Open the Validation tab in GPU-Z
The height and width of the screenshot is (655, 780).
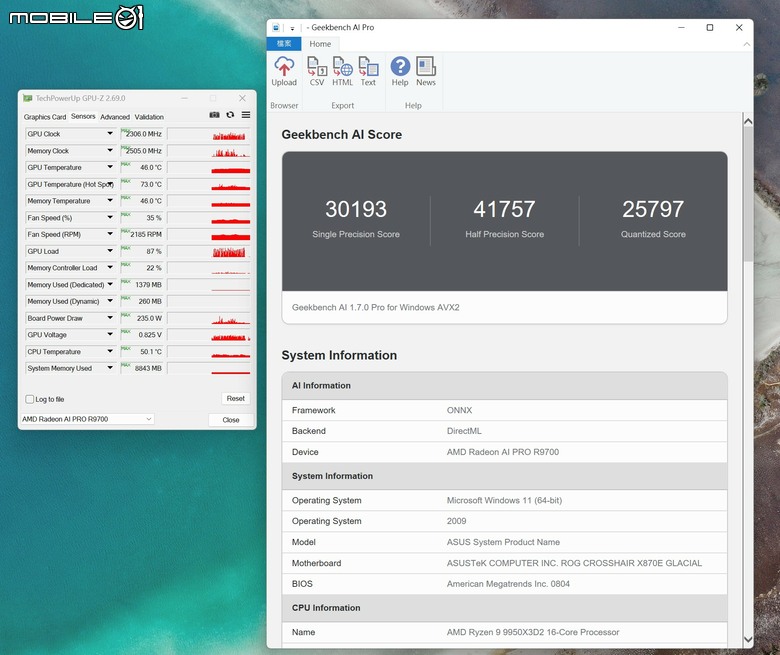coord(149,117)
